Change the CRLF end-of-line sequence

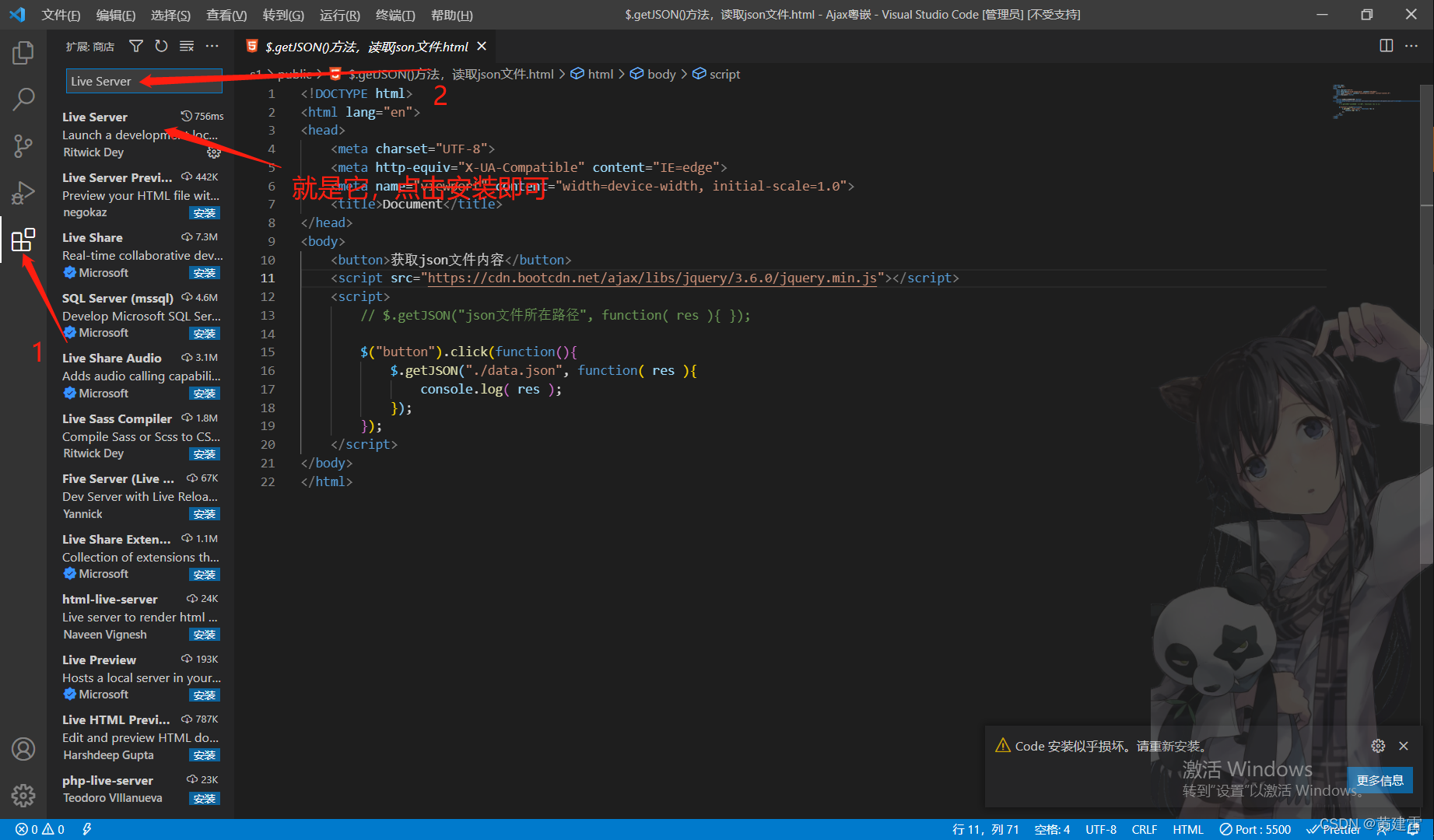click(1144, 829)
